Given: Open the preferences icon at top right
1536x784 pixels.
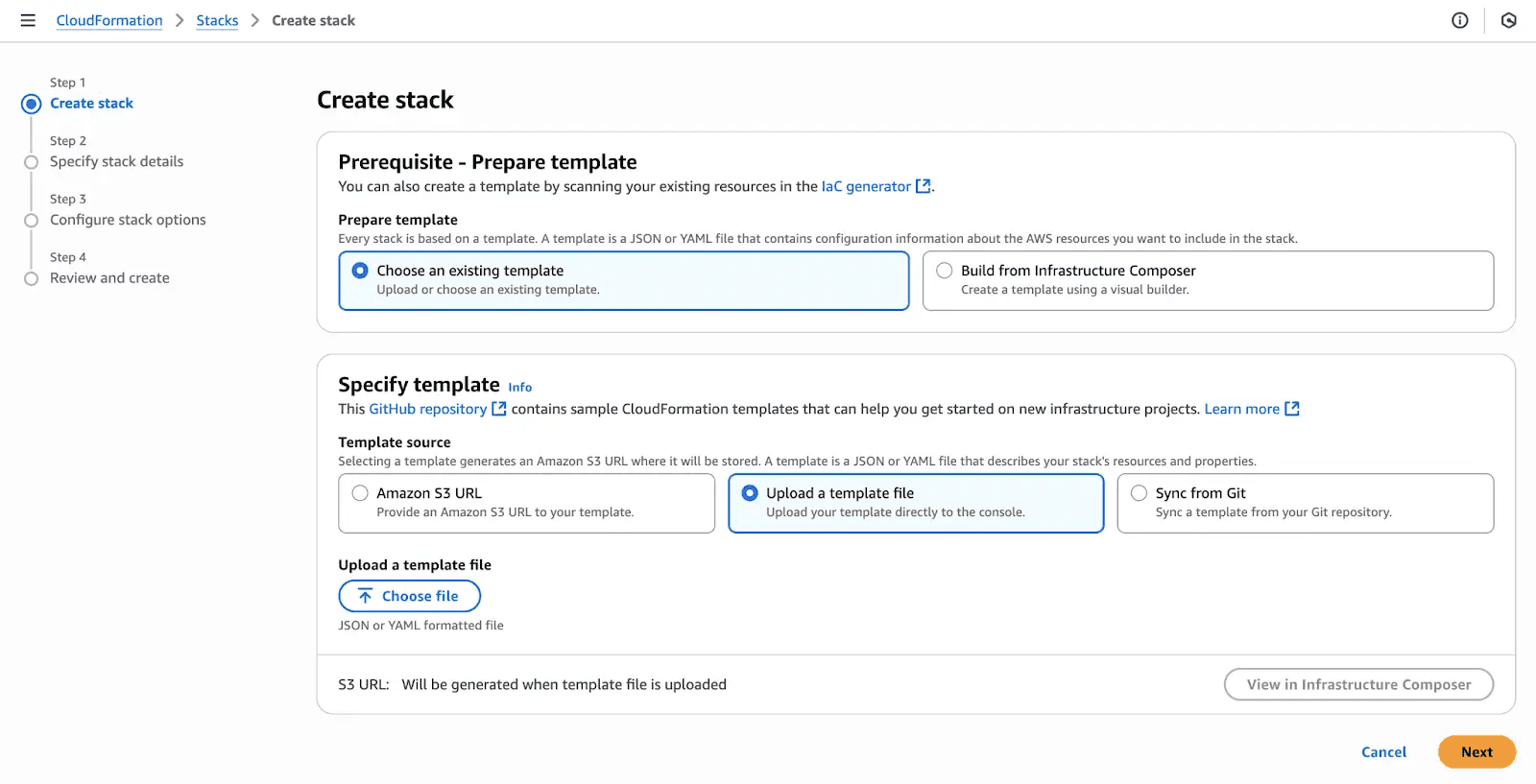Looking at the screenshot, I should tap(1508, 20).
